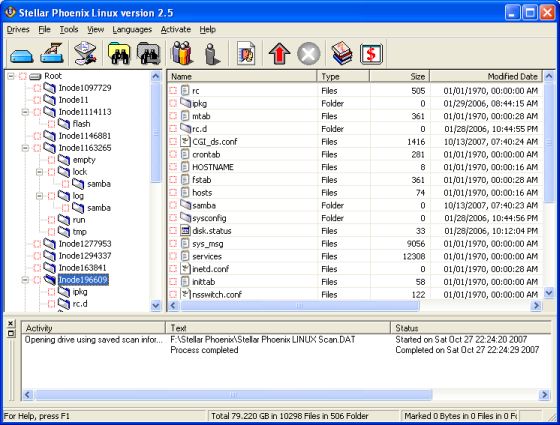Click the document preview toolbar icon

coord(246,54)
